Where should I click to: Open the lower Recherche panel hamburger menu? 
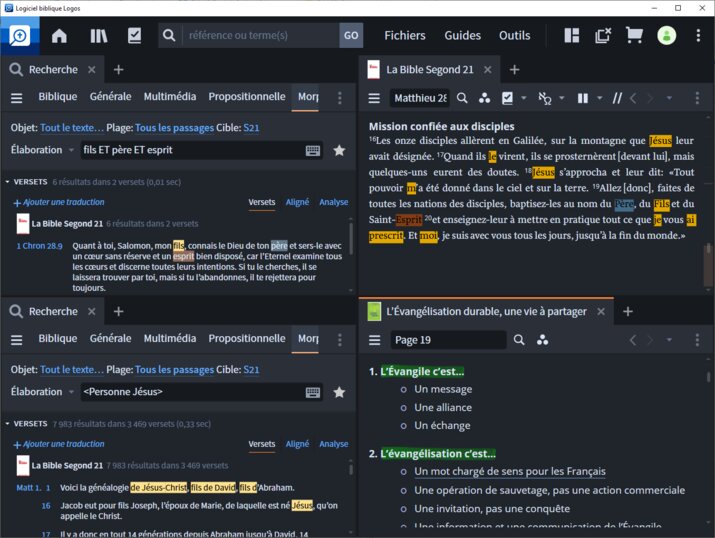pyautogui.click(x=16, y=340)
